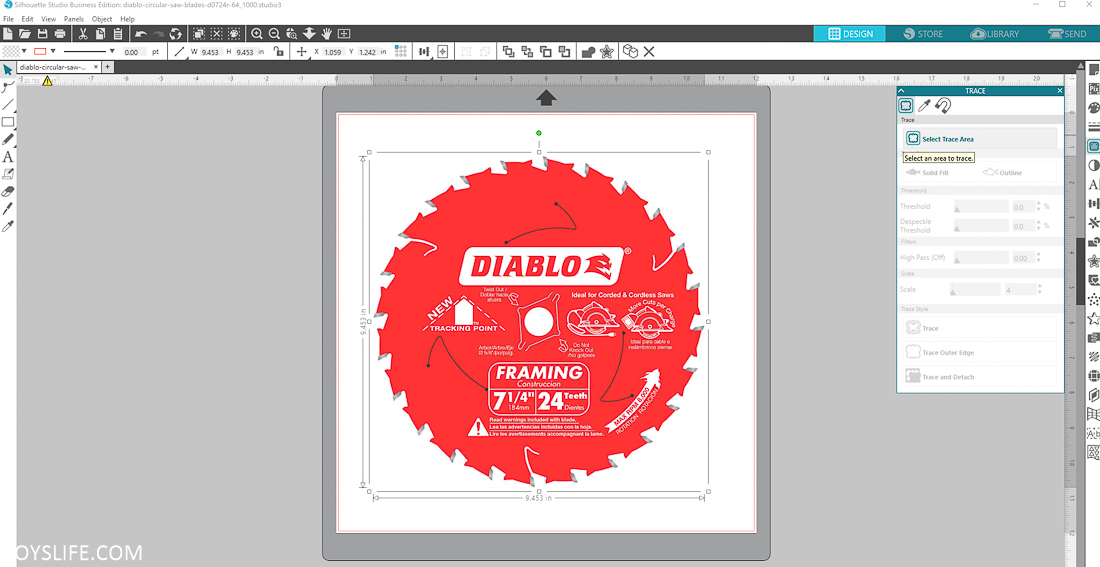
Task: Open the Edit menu
Action: [27, 19]
